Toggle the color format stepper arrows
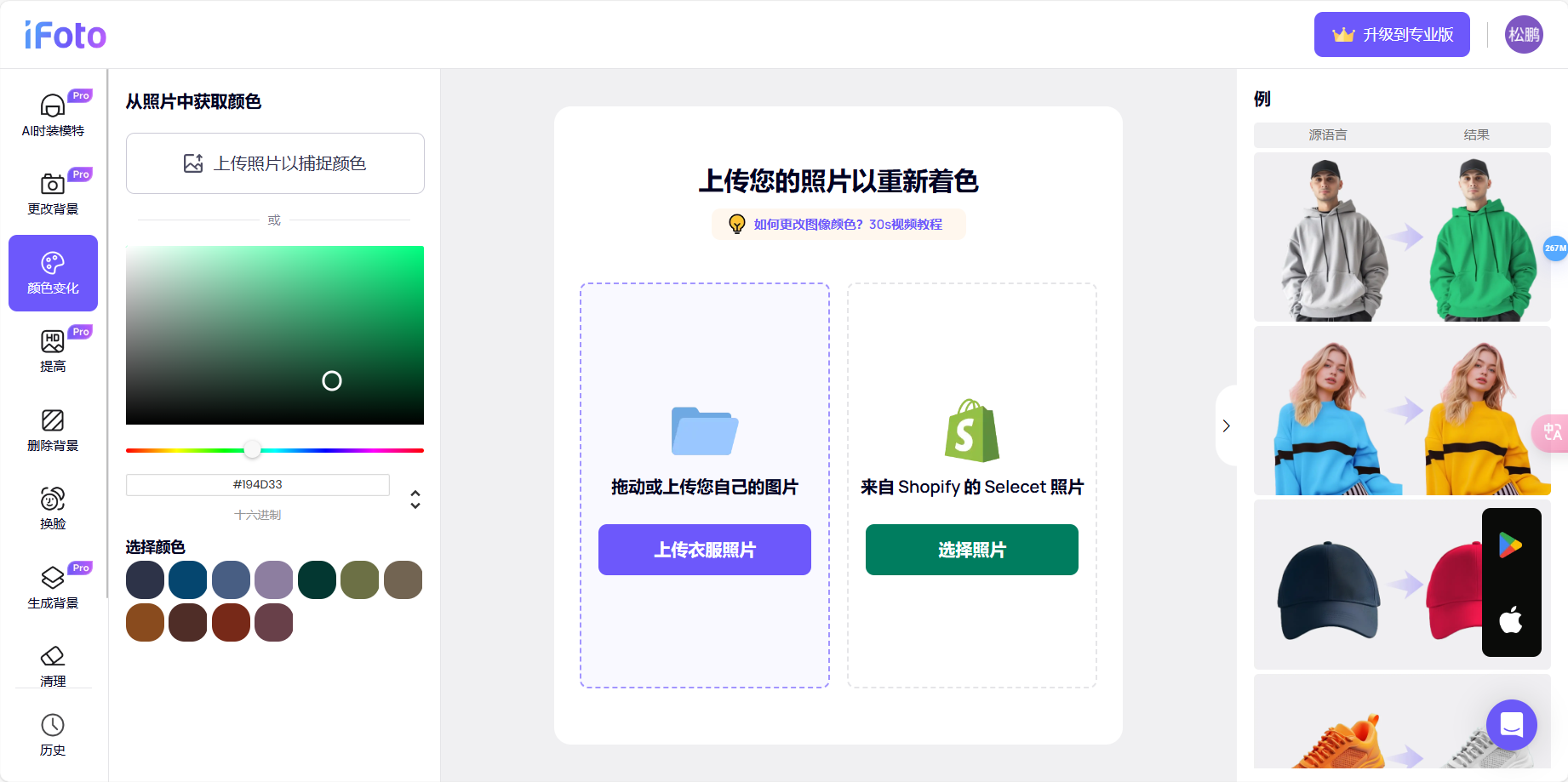The width and height of the screenshot is (1568, 782). click(x=415, y=499)
